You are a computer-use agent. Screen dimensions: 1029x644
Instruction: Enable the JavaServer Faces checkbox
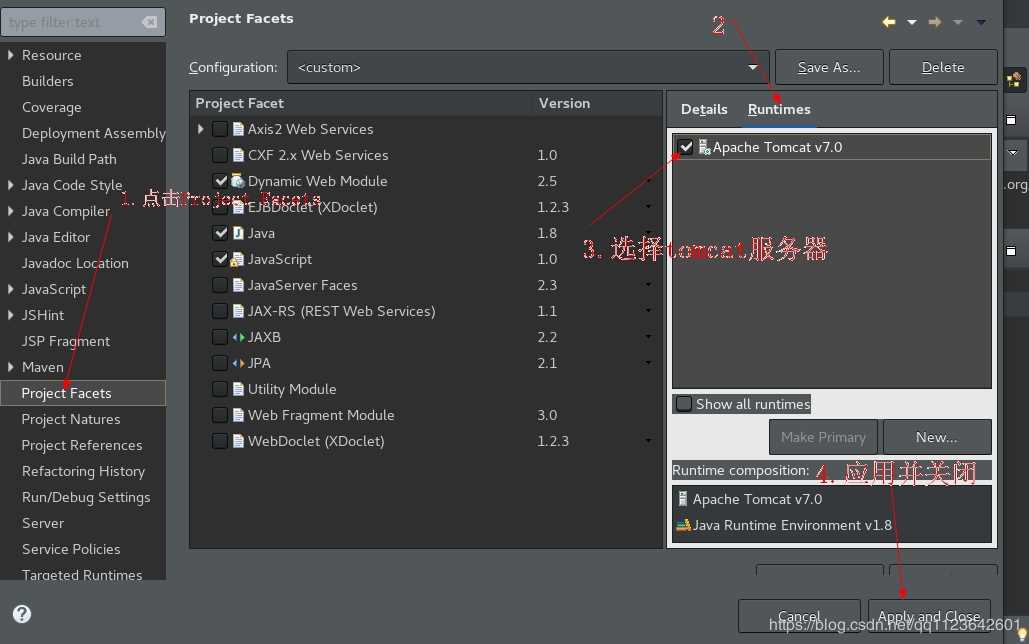point(220,286)
